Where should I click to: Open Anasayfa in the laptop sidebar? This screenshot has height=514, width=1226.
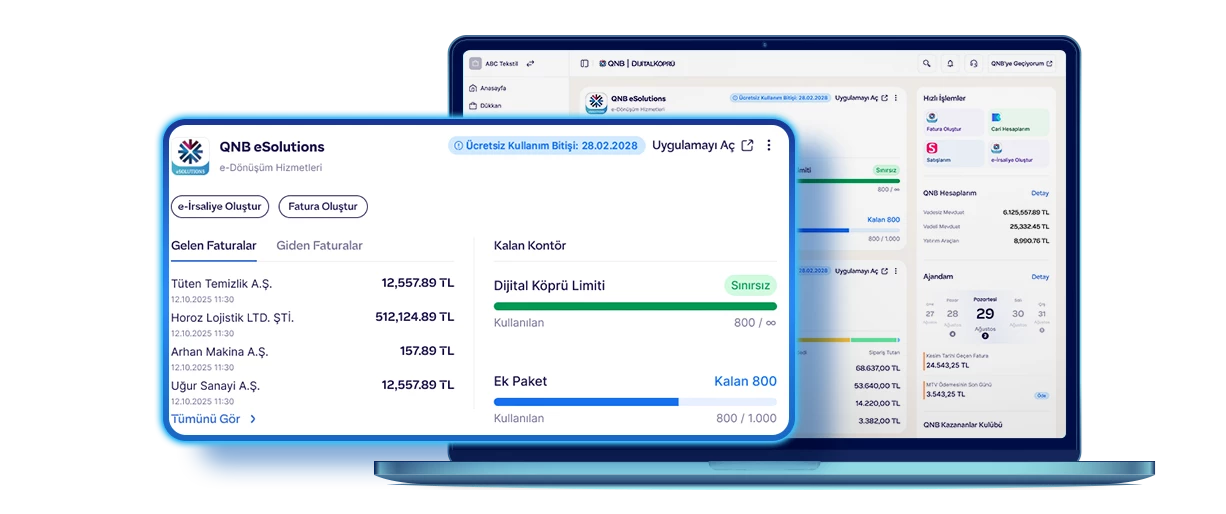point(491,88)
